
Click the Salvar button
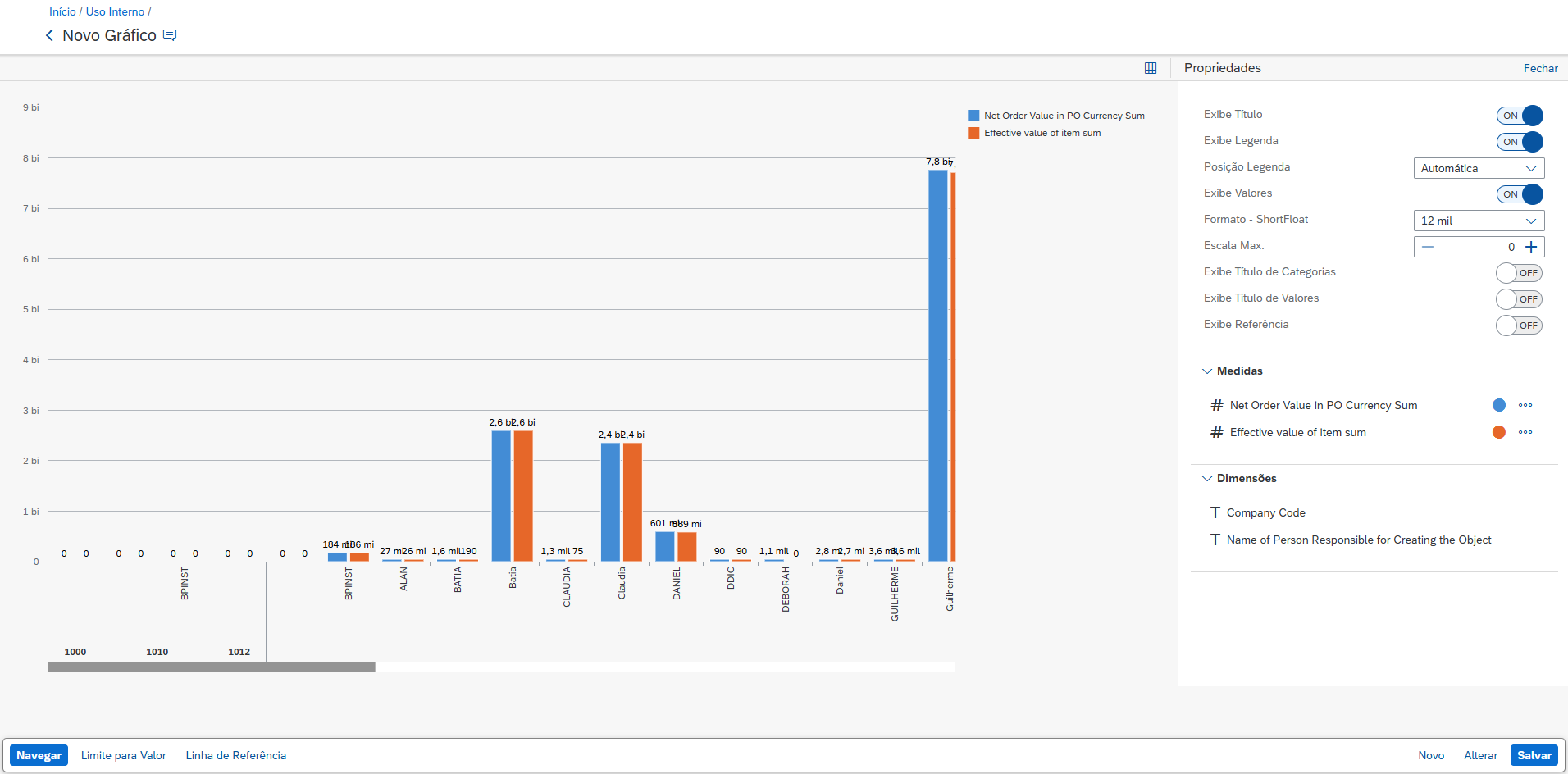pyautogui.click(x=1534, y=755)
